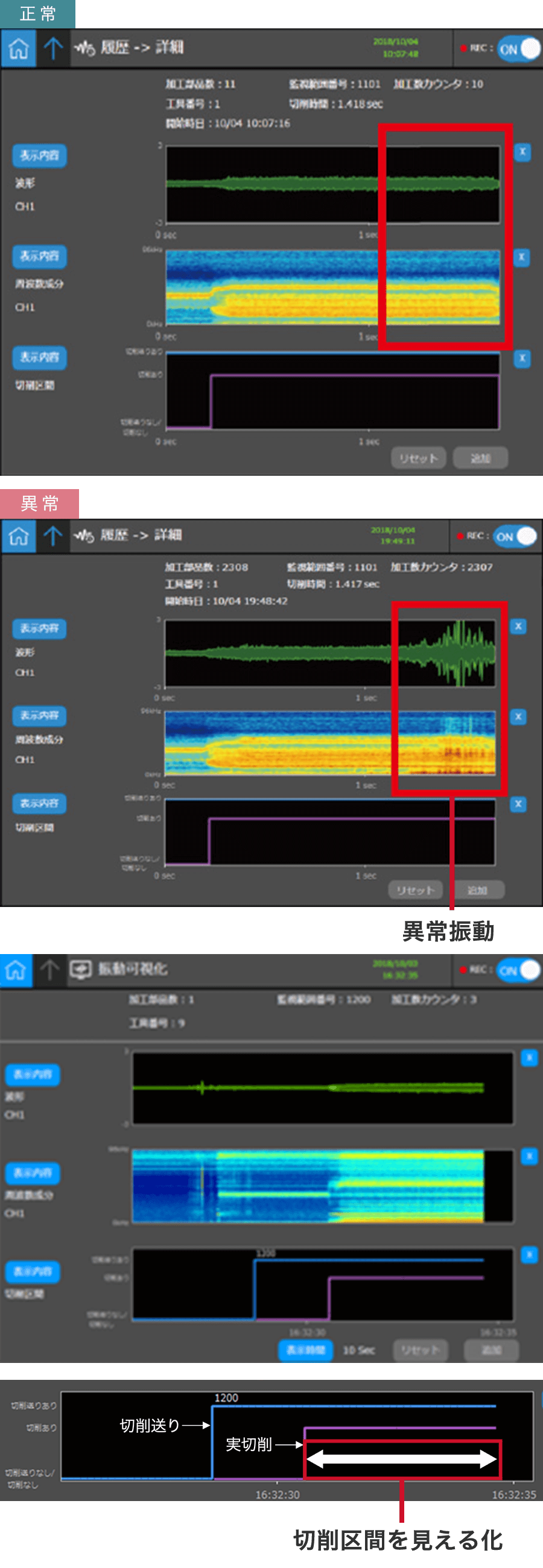
Task: Click the up arrow in the 正常 panel
Action: pos(53,48)
